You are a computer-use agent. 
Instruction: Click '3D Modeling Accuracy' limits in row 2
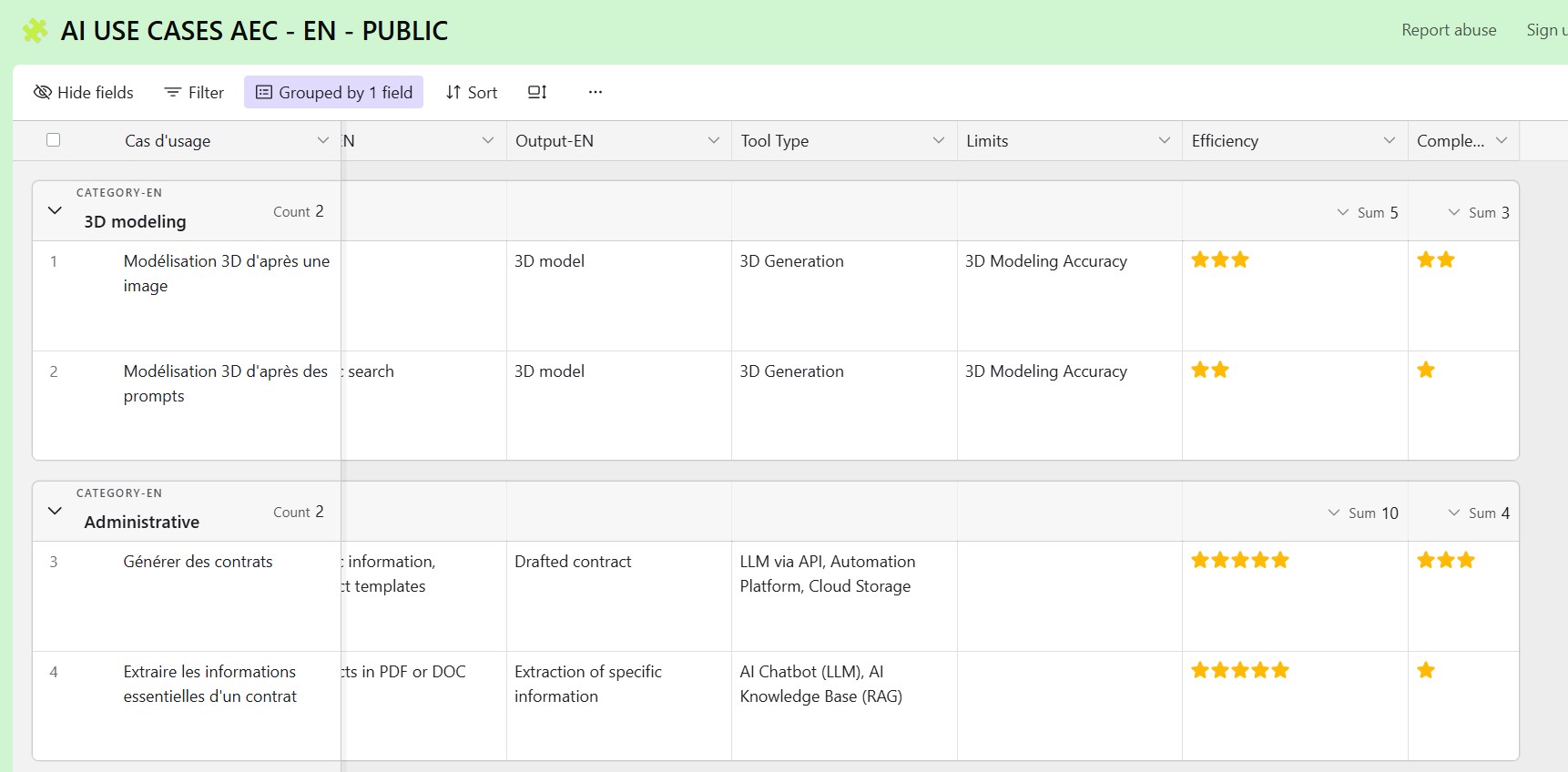coord(1070,405)
